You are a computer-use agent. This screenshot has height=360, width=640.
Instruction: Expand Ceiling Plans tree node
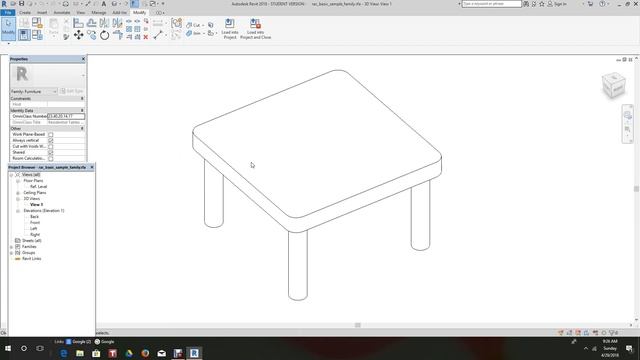(x=18, y=193)
